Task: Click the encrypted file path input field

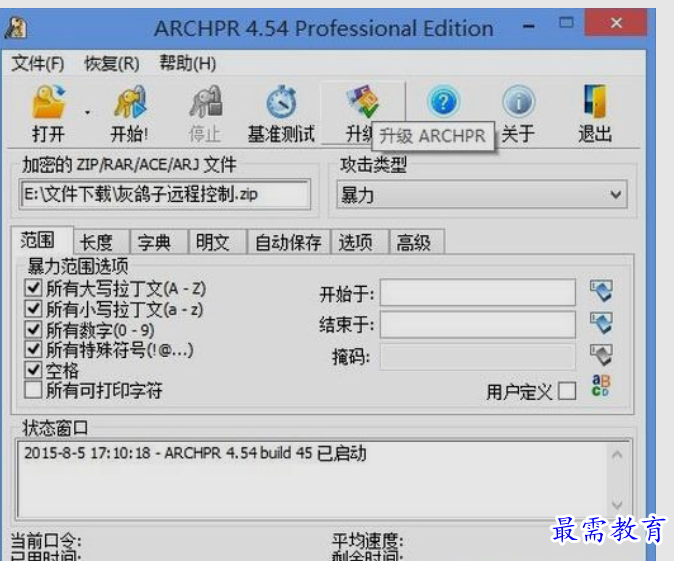Action: [165, 194]
